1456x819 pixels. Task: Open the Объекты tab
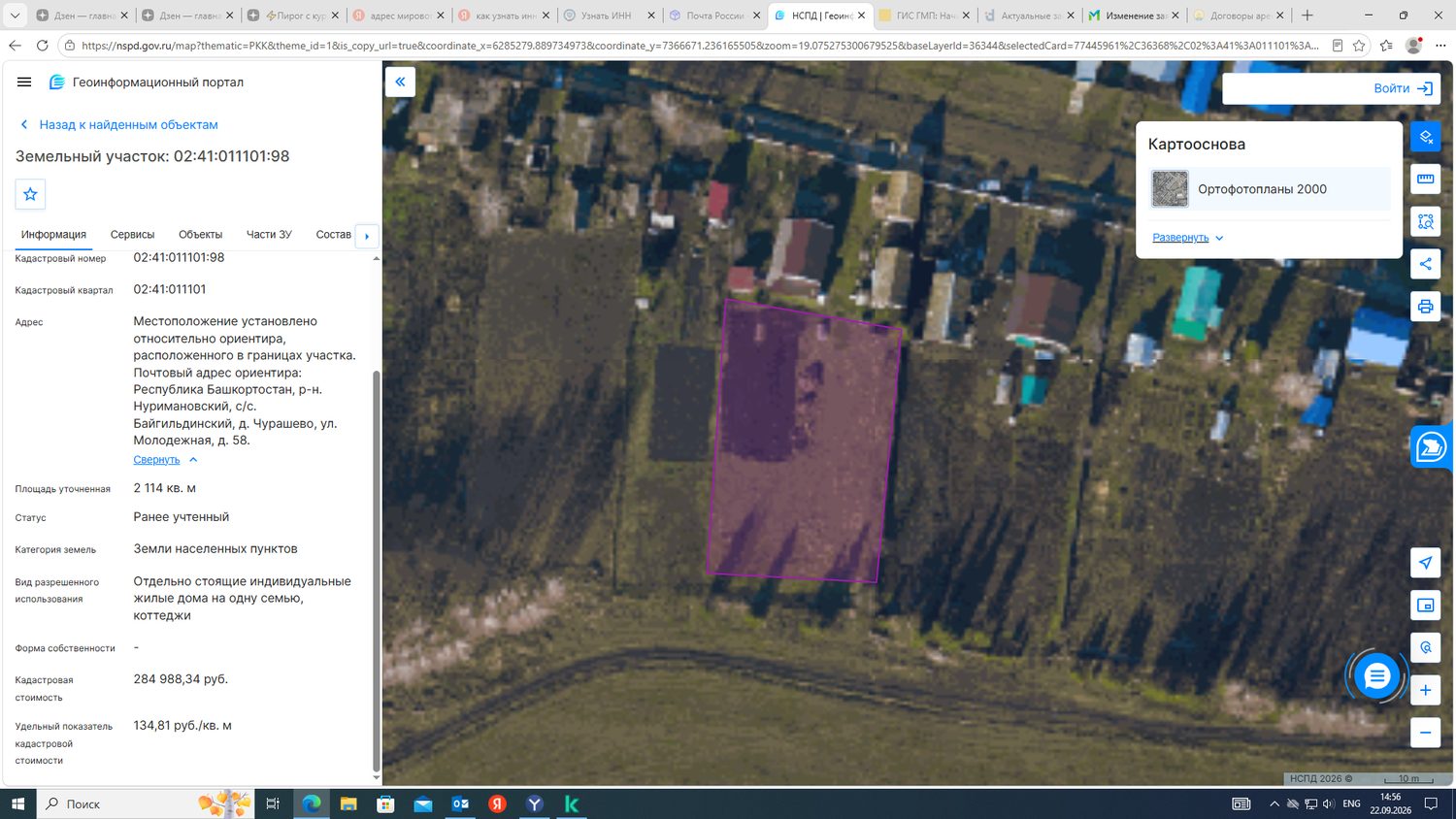click(200, 235)
